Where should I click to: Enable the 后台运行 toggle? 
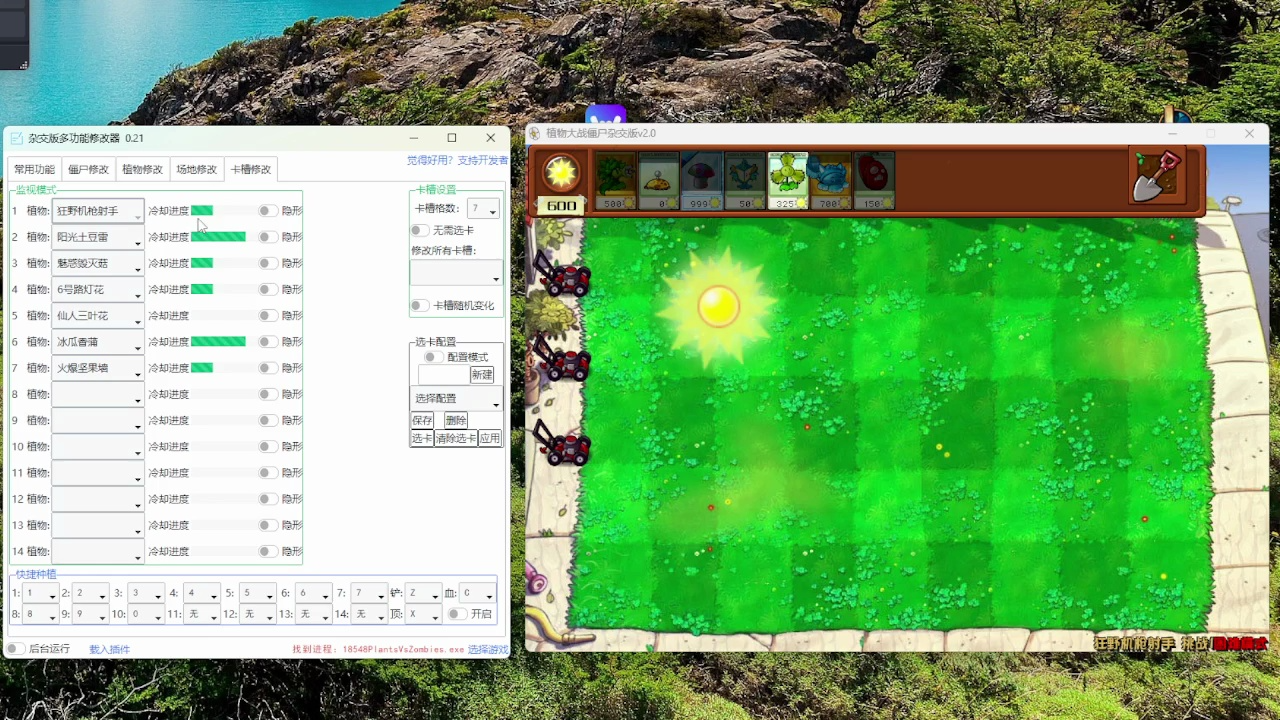15,649
